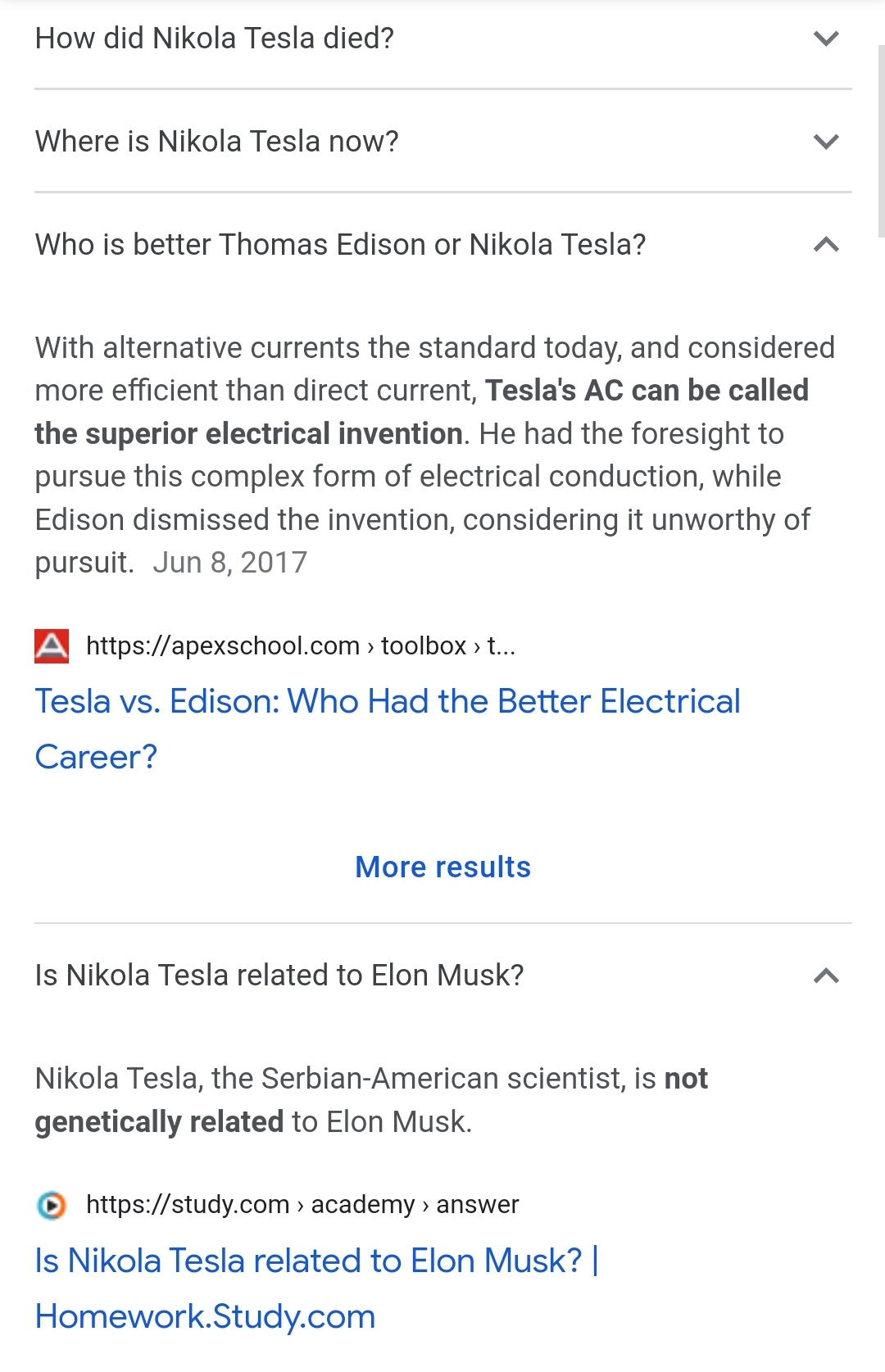Tap the "How did Nikola Tesla died?" question text

coord(215,38)
